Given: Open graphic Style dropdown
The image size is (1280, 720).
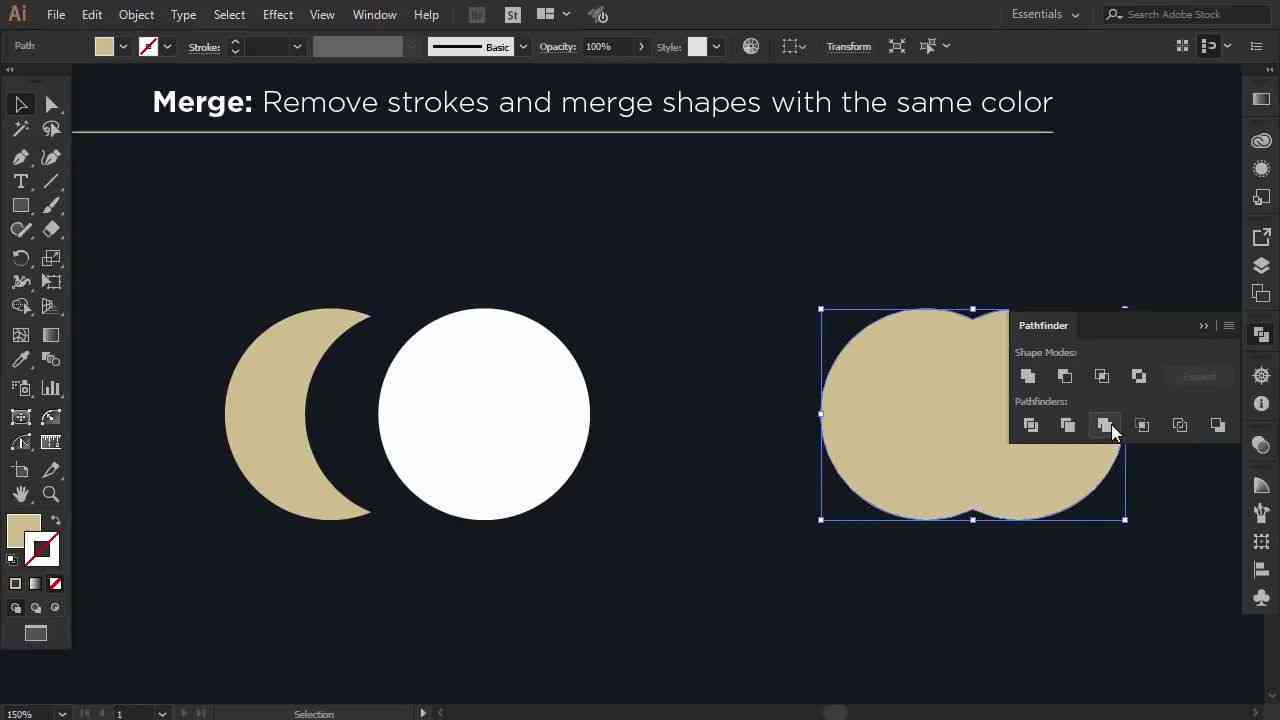Looking at the screenshot, I should 716,47.
